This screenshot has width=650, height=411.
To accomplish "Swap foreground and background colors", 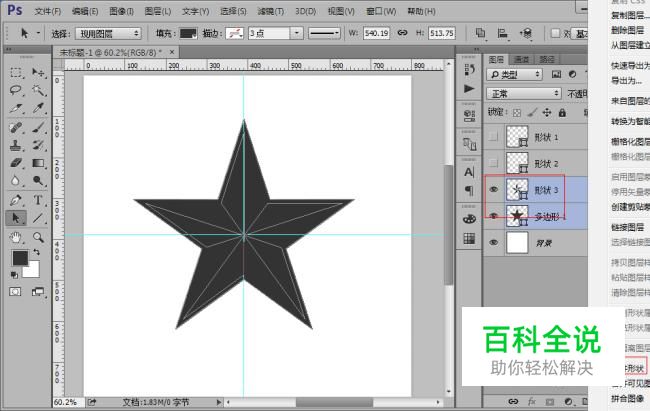I will pos(36,252).
